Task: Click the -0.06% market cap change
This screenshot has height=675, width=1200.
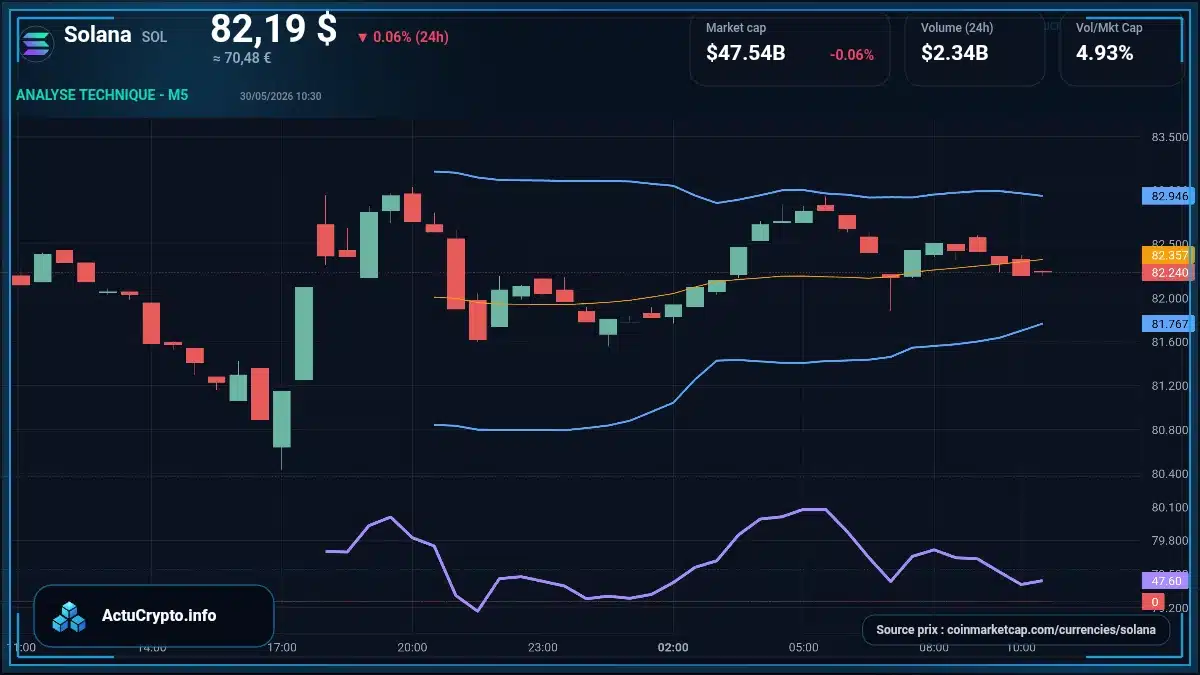Action: pos(852,55)
